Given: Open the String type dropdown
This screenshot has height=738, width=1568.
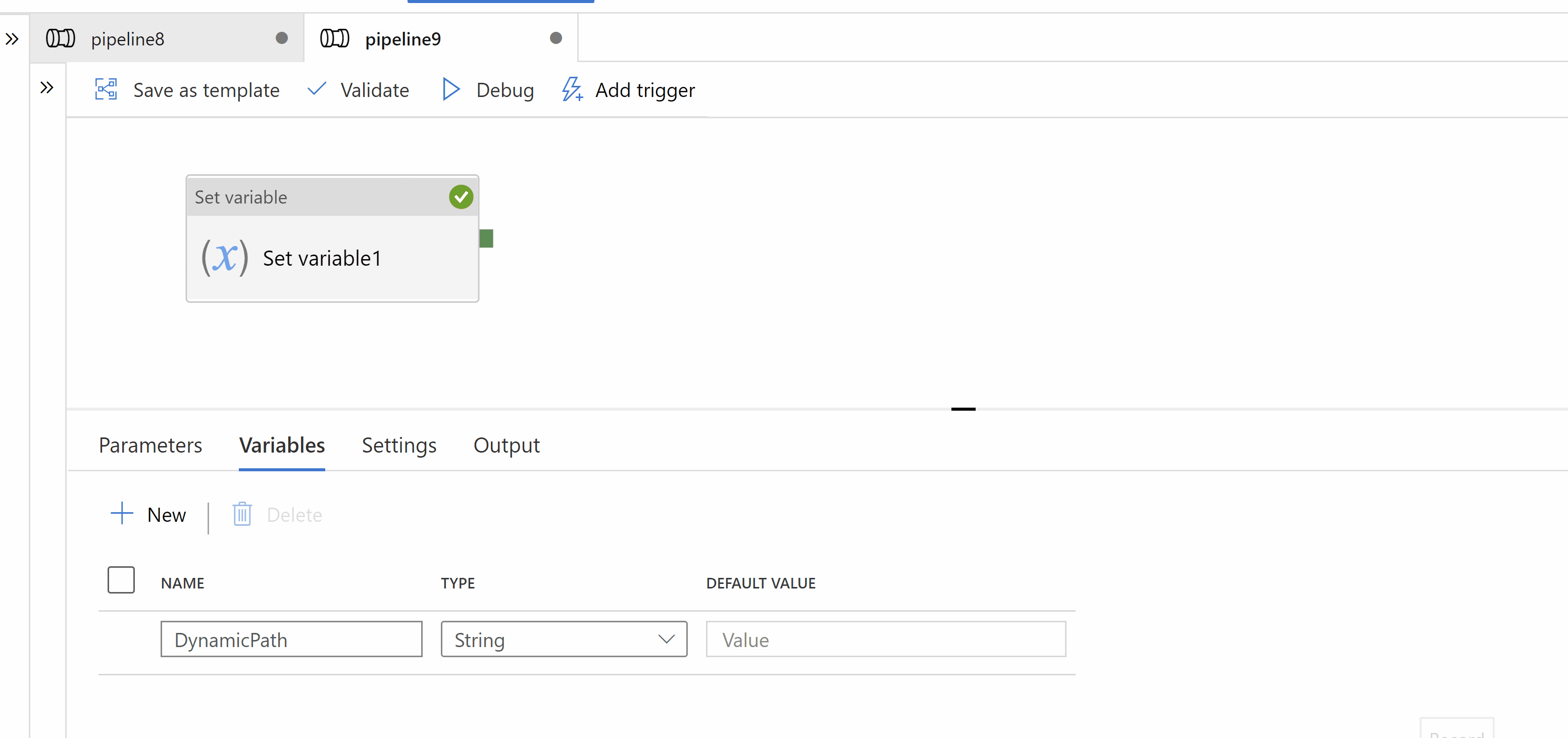Looking at the screenshot, I should tap(564, 639).
